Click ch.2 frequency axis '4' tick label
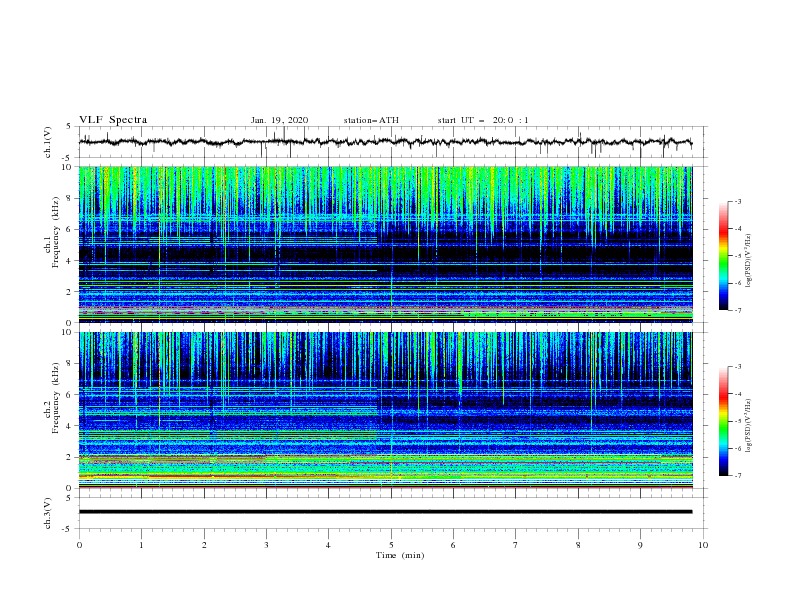 tap(70, 426)
